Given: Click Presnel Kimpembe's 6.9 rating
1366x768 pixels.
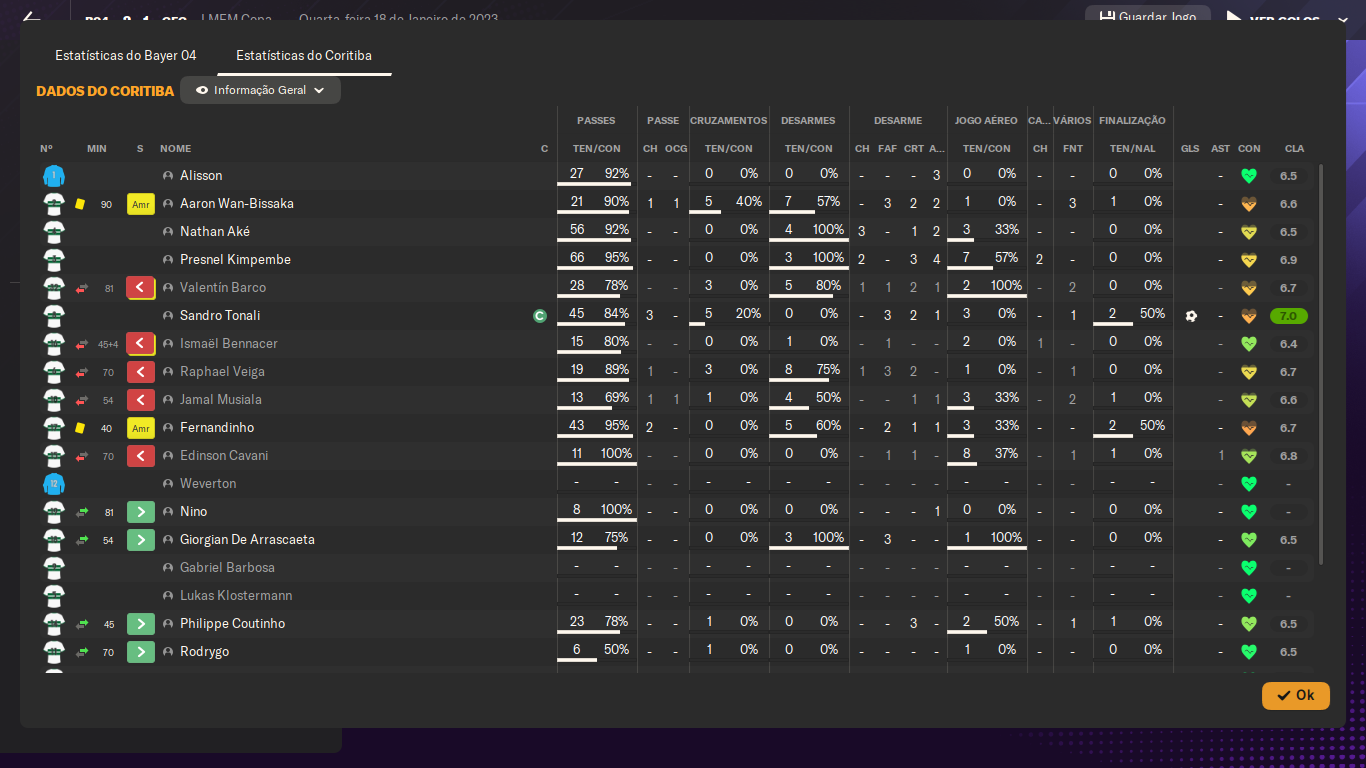Looking at the screenshot, I should 1289,260.
